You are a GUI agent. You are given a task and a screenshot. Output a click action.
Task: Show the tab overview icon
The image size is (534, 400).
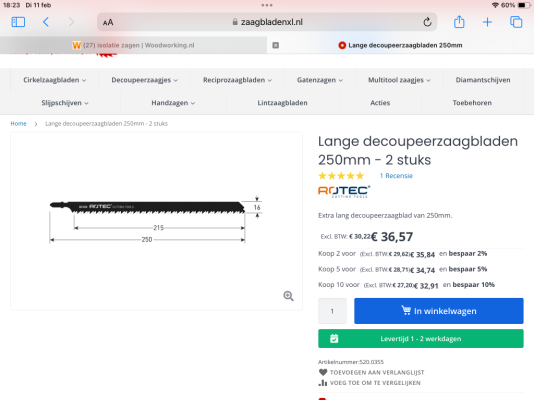coord(516,22)
